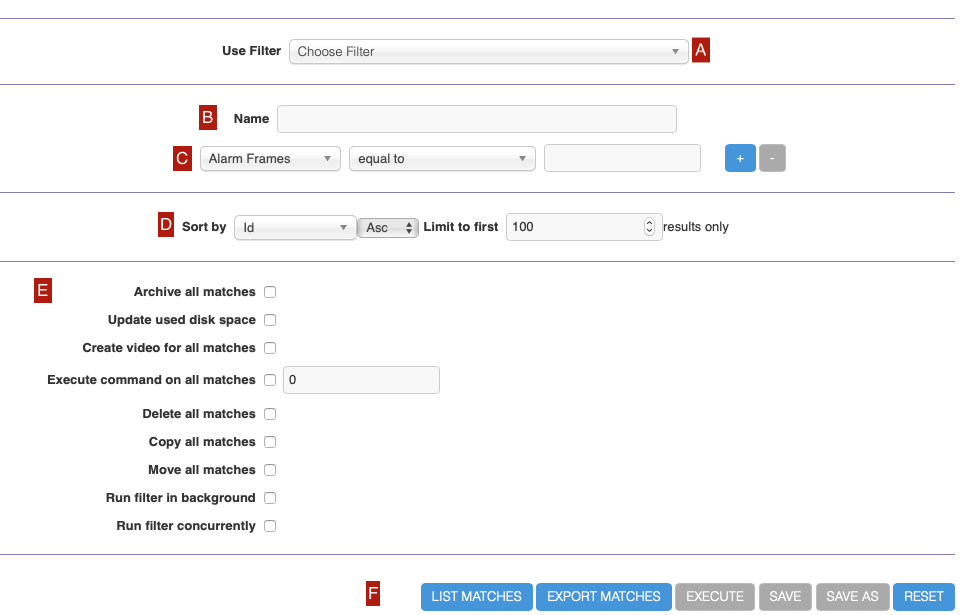
Task: Click the stepper arrows on results limit
Action: tap(649, 226)
